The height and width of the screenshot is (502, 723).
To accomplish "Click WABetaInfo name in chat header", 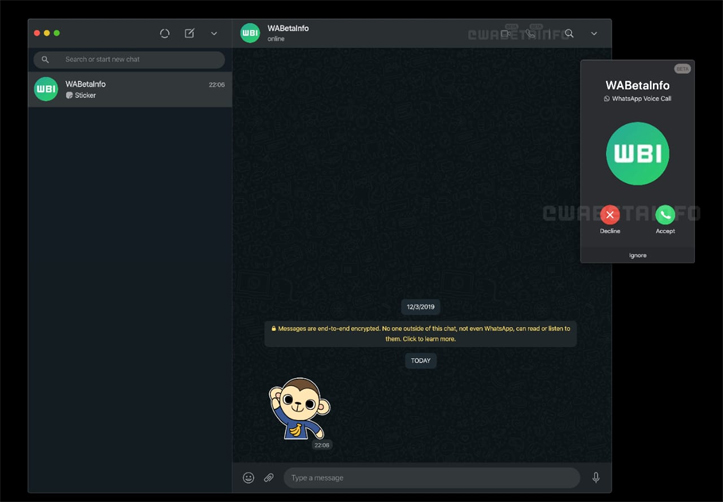I will (288, 28).
